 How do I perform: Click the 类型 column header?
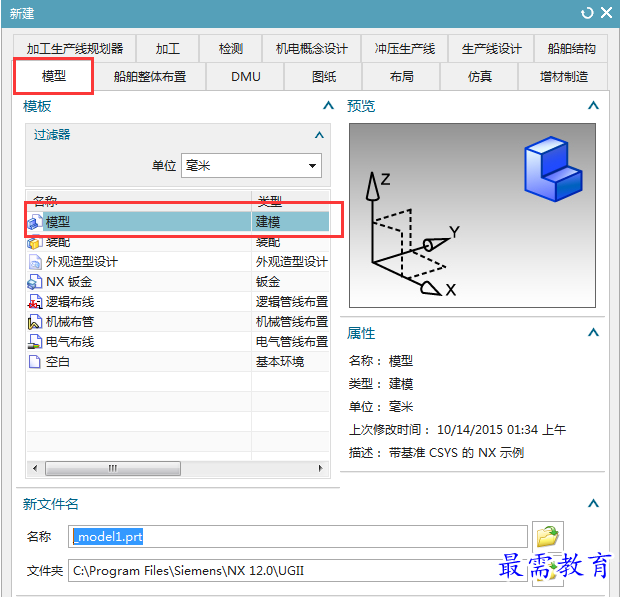pyautogui.click(x=290, y=201)
